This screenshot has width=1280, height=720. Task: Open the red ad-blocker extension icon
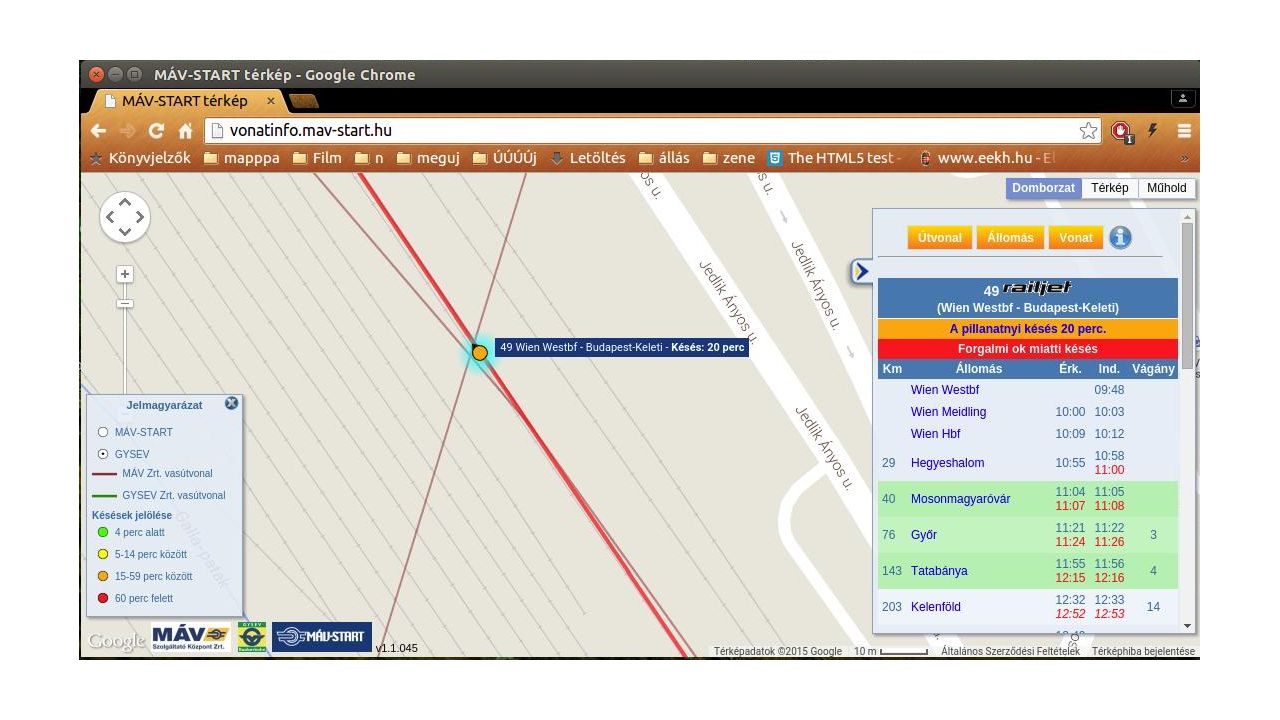click(x=1121, y=131)
